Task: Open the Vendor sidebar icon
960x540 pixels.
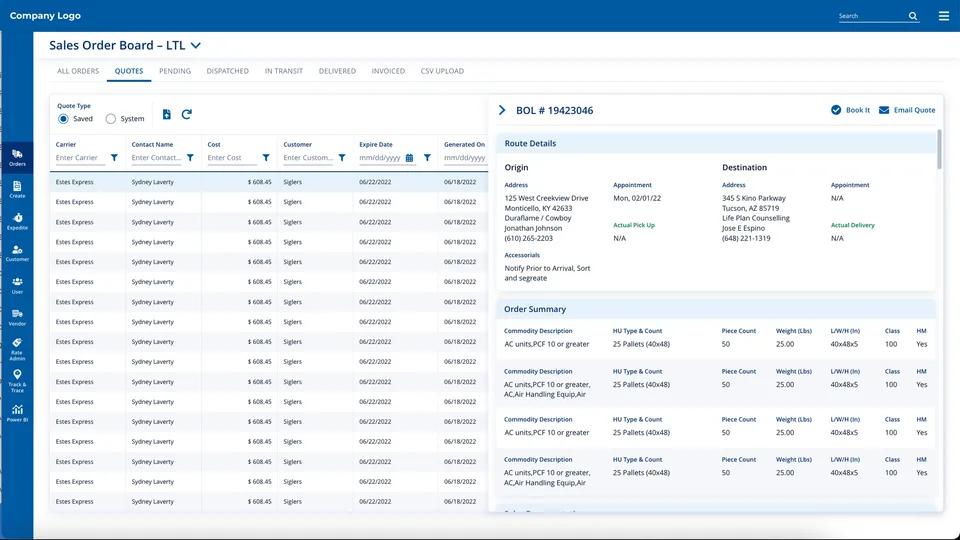Action: tap(17, 317)
